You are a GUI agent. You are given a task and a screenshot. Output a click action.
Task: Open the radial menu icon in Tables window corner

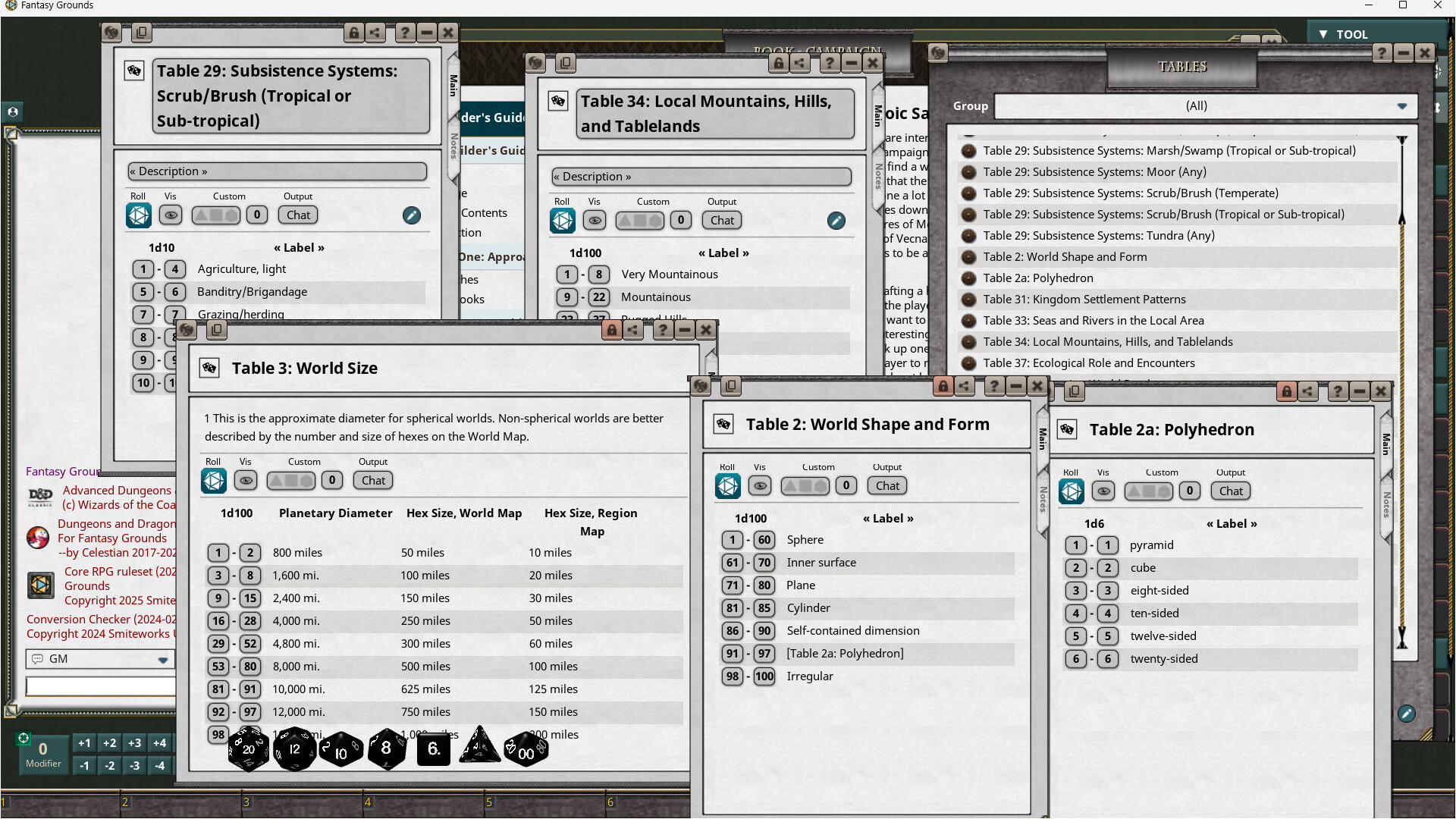(938, 52)
